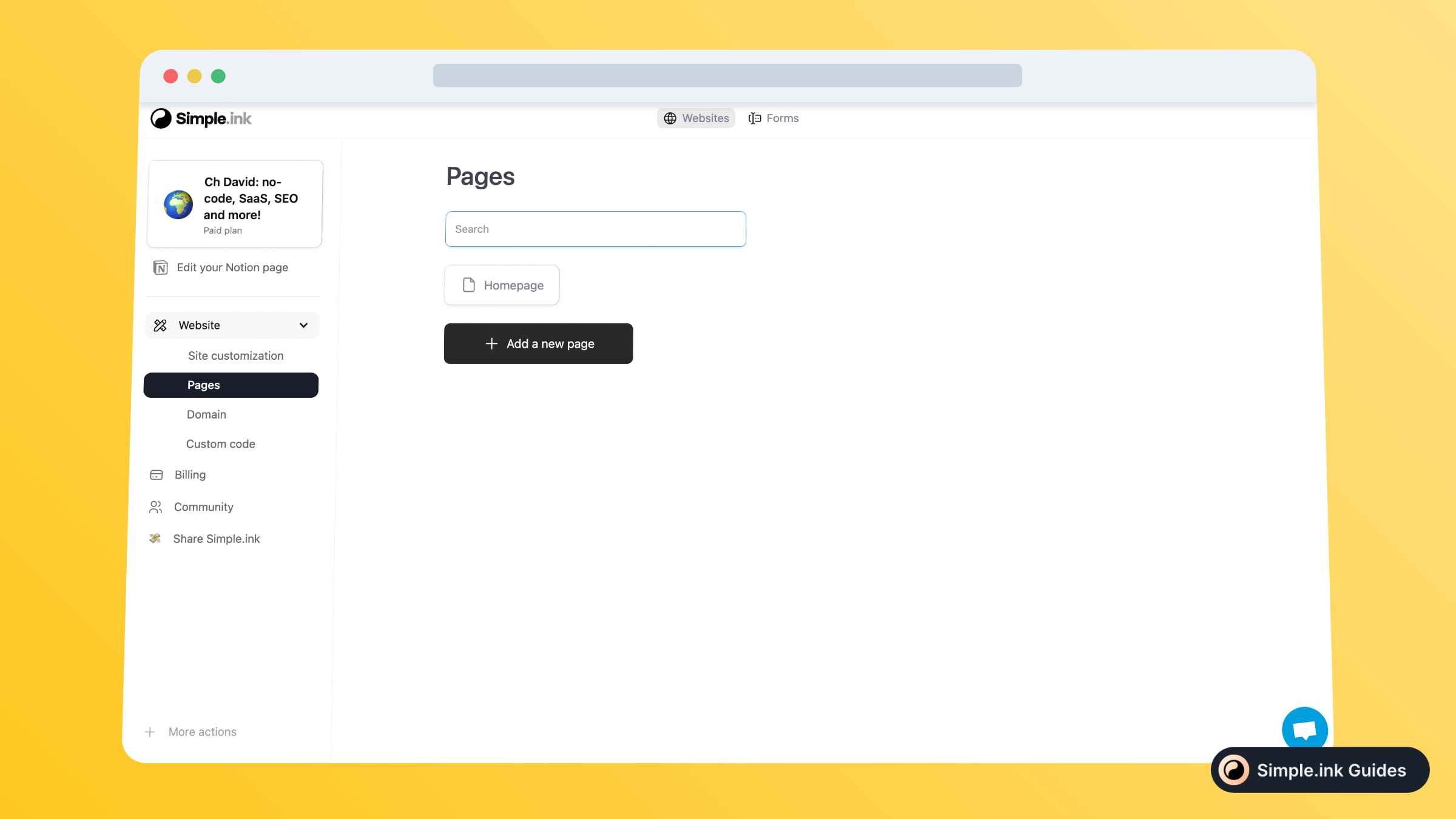Select the Custom code menu item
Screen dimensions: 1456x819
click(x=220, y=443)
